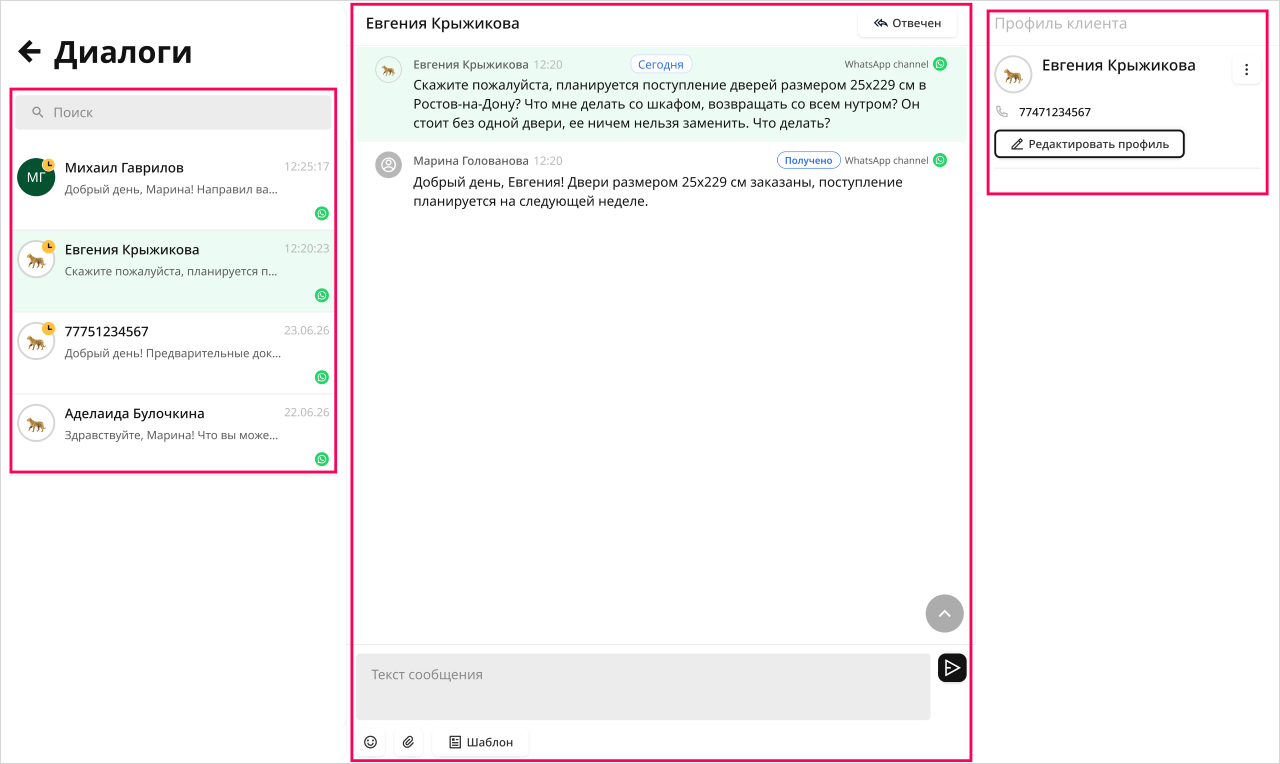Open the dialog with Михаил Гаврилов
The width and height of the screenshot is (1280, 764).
click(x=173, y=190)
